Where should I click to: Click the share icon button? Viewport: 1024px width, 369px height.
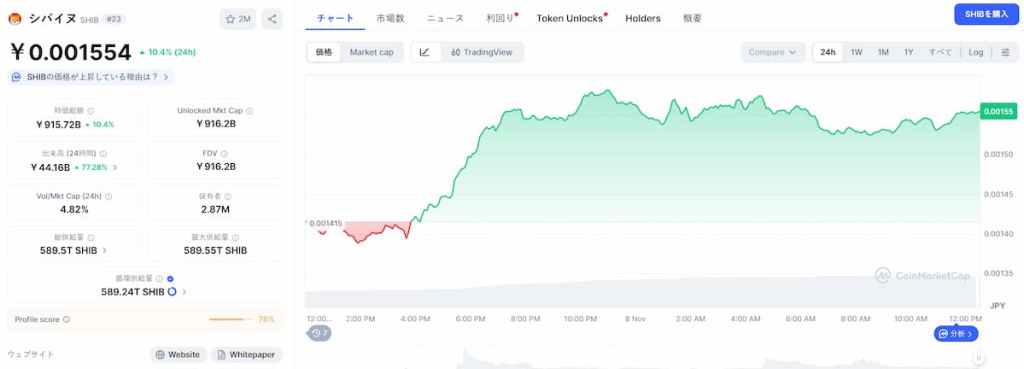[x=272, y=19]
